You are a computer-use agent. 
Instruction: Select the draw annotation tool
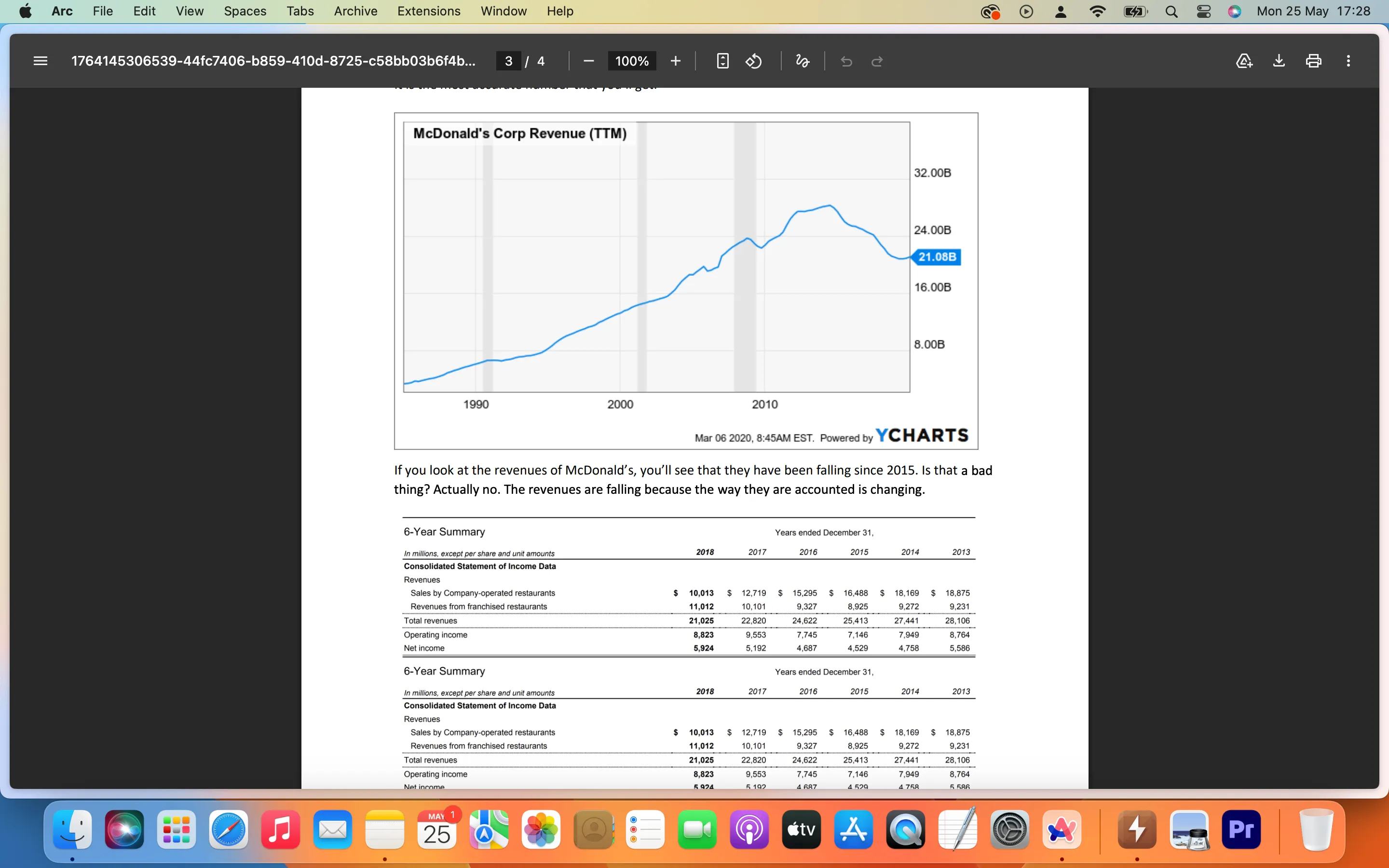(x=803, y=61)
